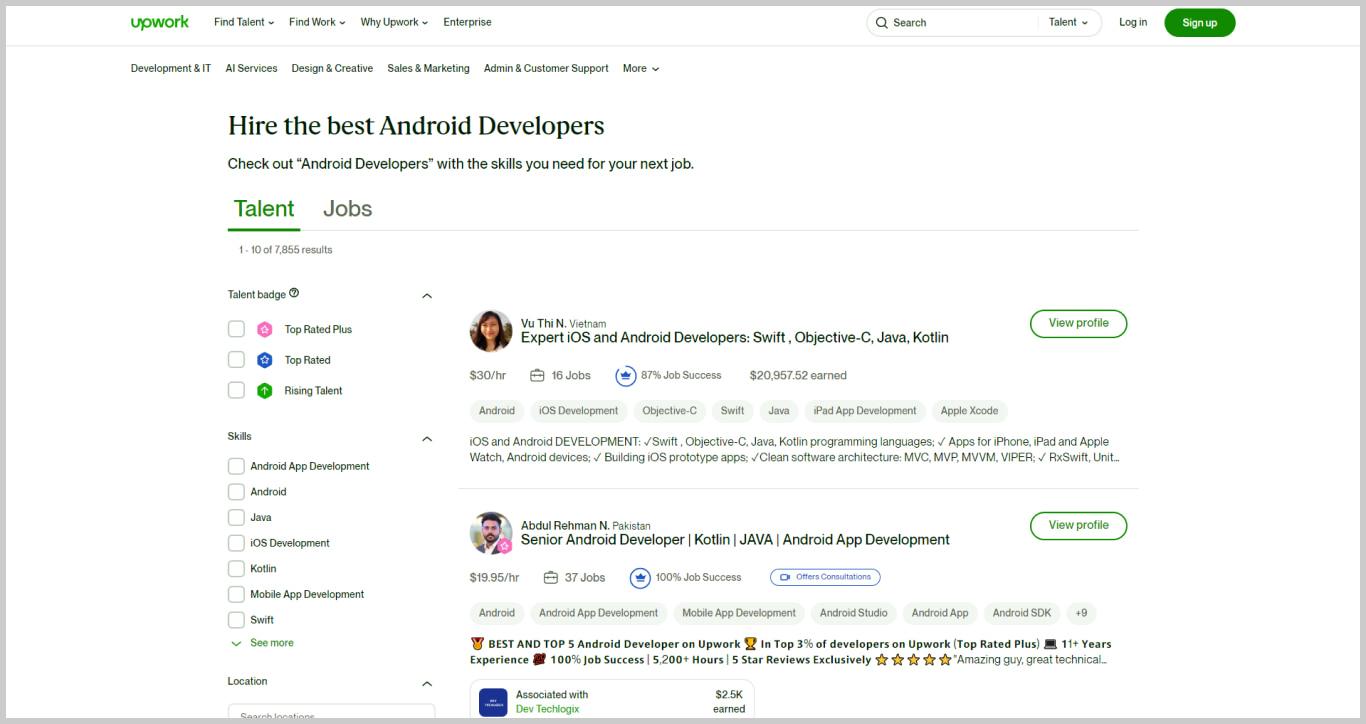Click the Dev Techlogix agency logo
The width and height of the screenshot is (1366, 724).
tap(493, 702)
